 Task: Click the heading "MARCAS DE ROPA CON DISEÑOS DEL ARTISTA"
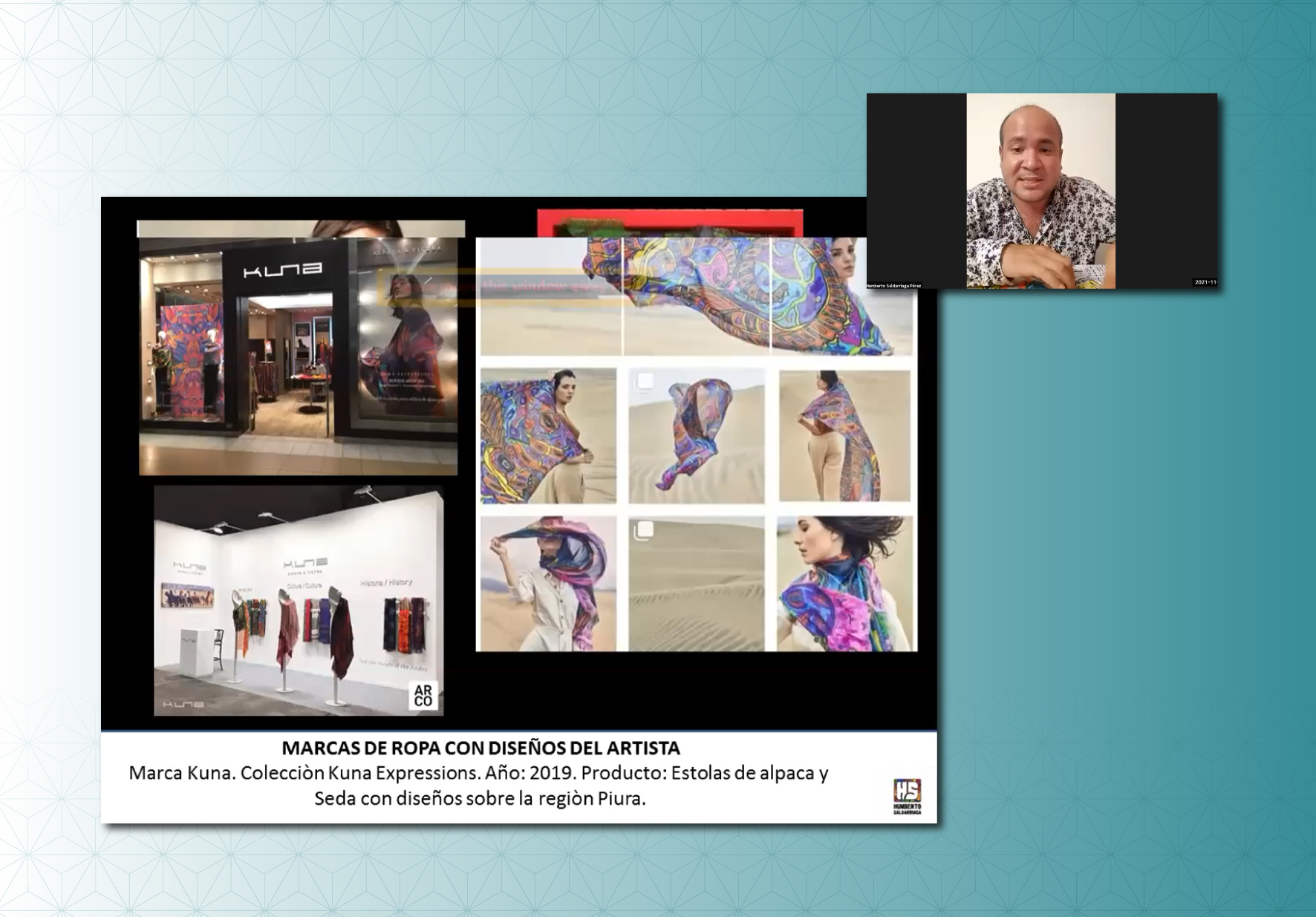481,748
